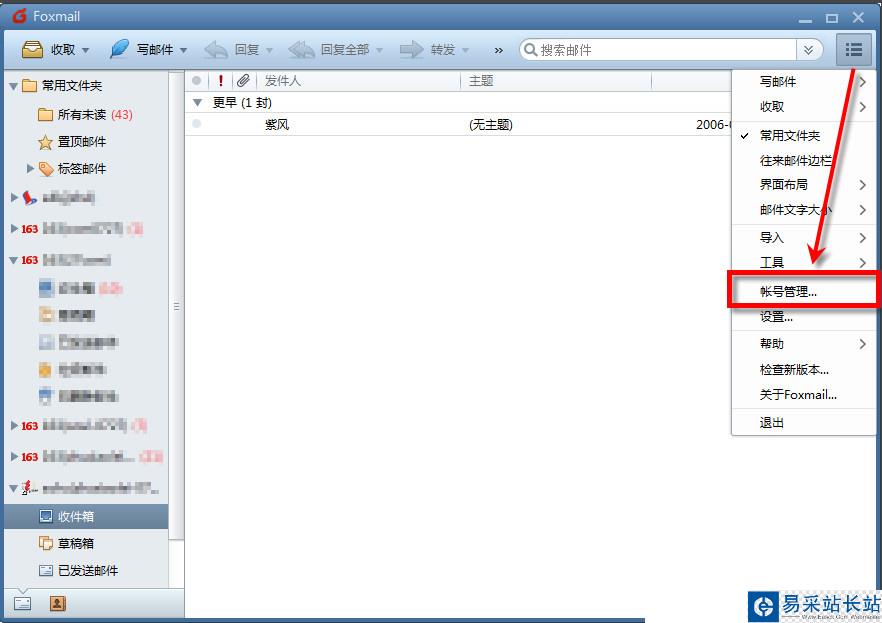Collapse the 常用文件夹 tree node
882x623 pixels.
pyautogui.click(x=14, y=86)
